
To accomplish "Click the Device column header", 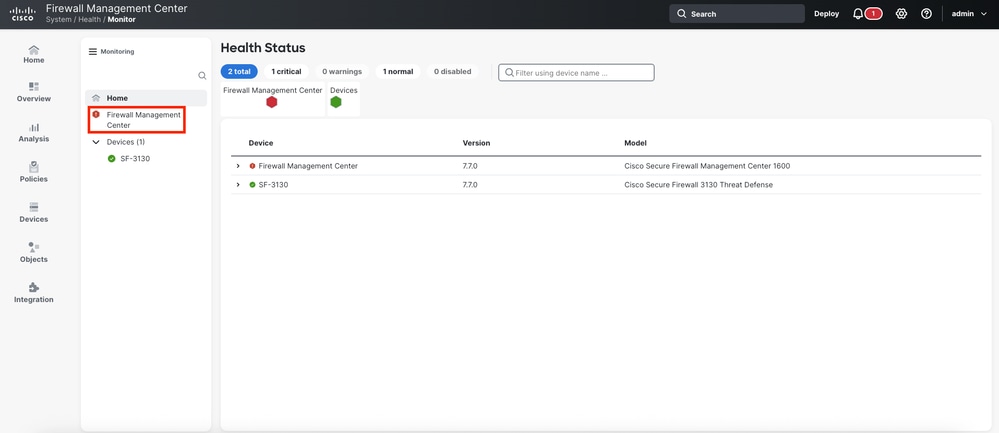I will [x=261, y=143].
